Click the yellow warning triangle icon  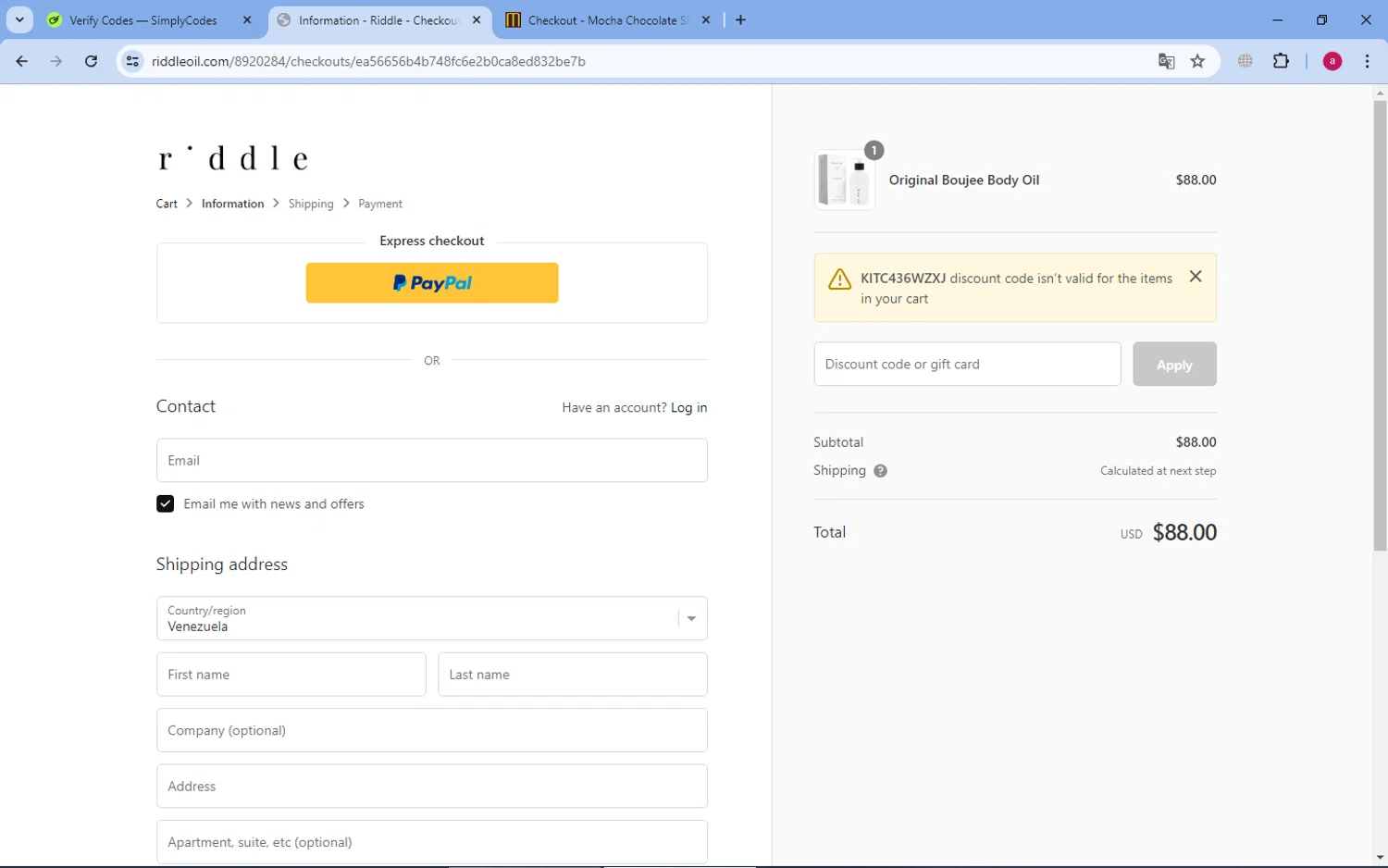[x=839, y=279]
